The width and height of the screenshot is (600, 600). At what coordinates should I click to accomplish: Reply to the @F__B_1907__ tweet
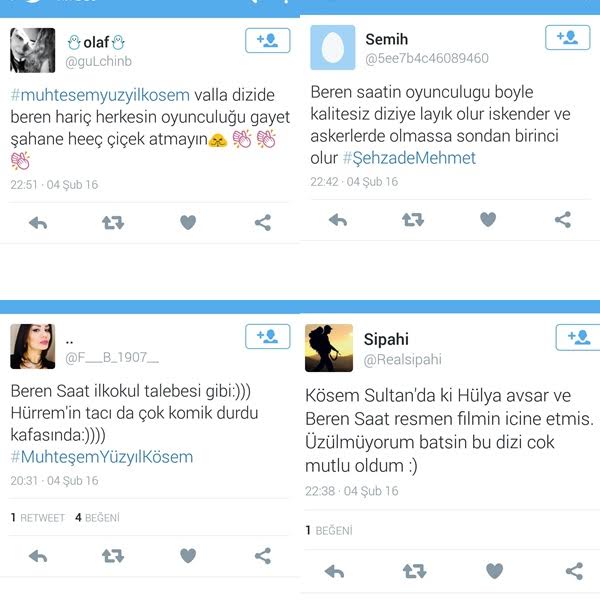click(x=38, y=556)
